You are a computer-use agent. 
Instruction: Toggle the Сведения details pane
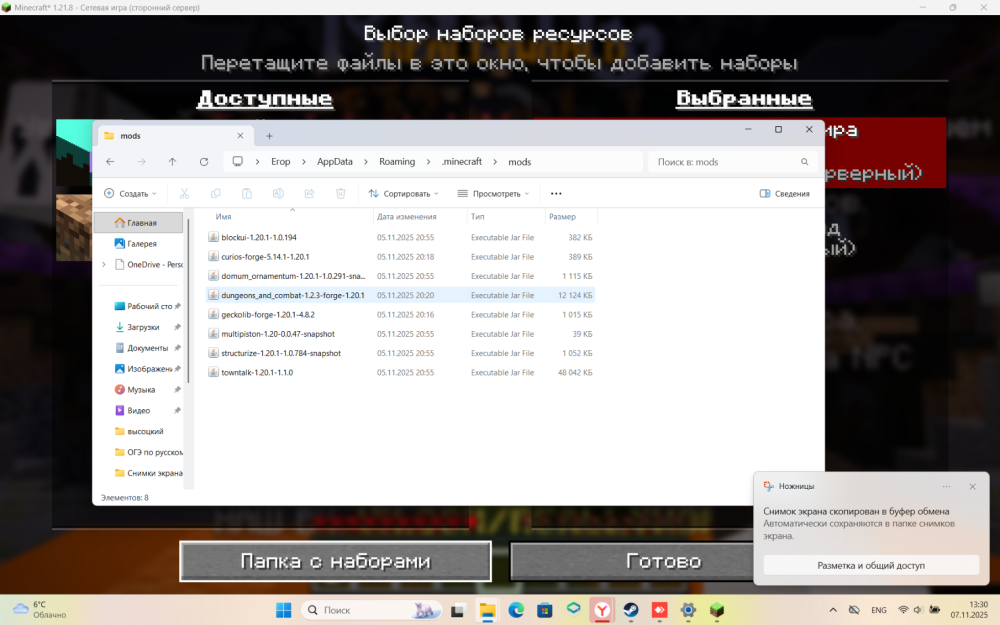tap(784, 193)
